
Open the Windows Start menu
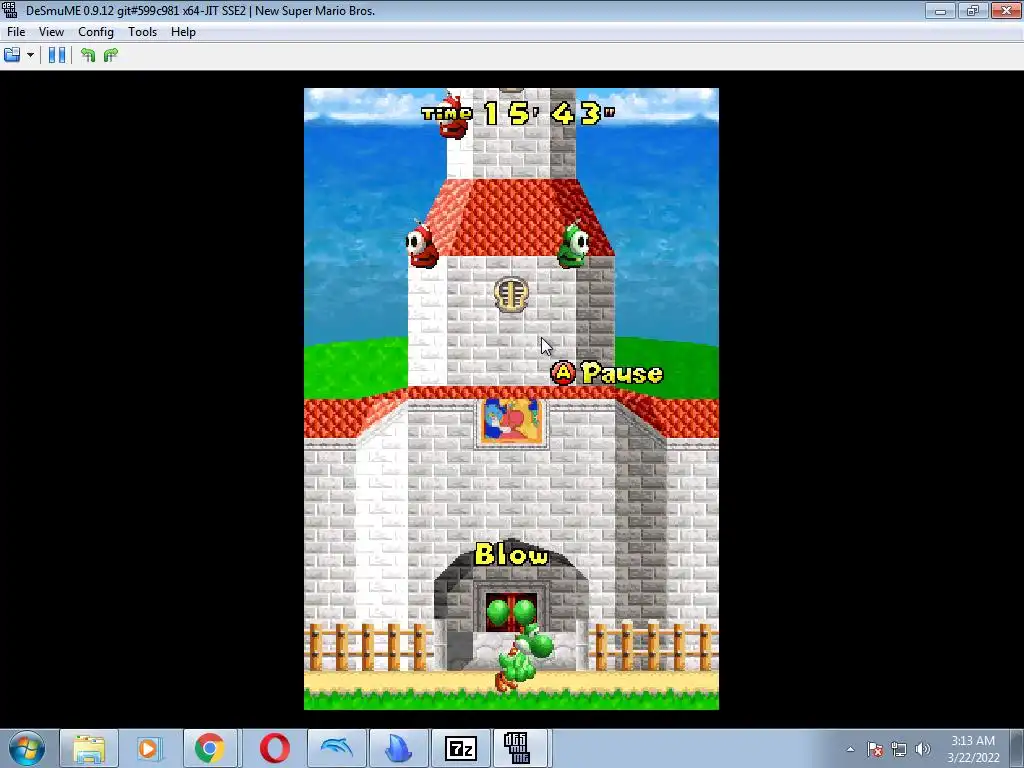pyautogui.click(x=27, y=748)
